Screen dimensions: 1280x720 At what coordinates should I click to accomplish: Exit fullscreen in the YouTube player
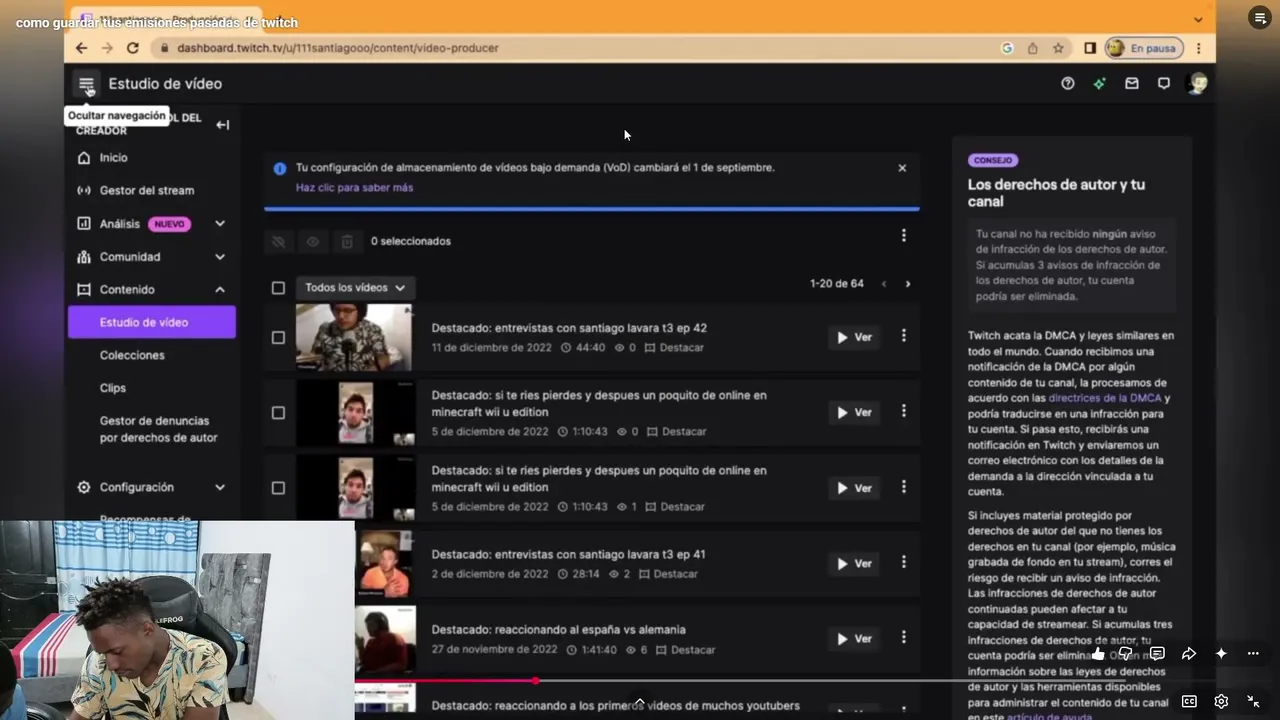1253,701
